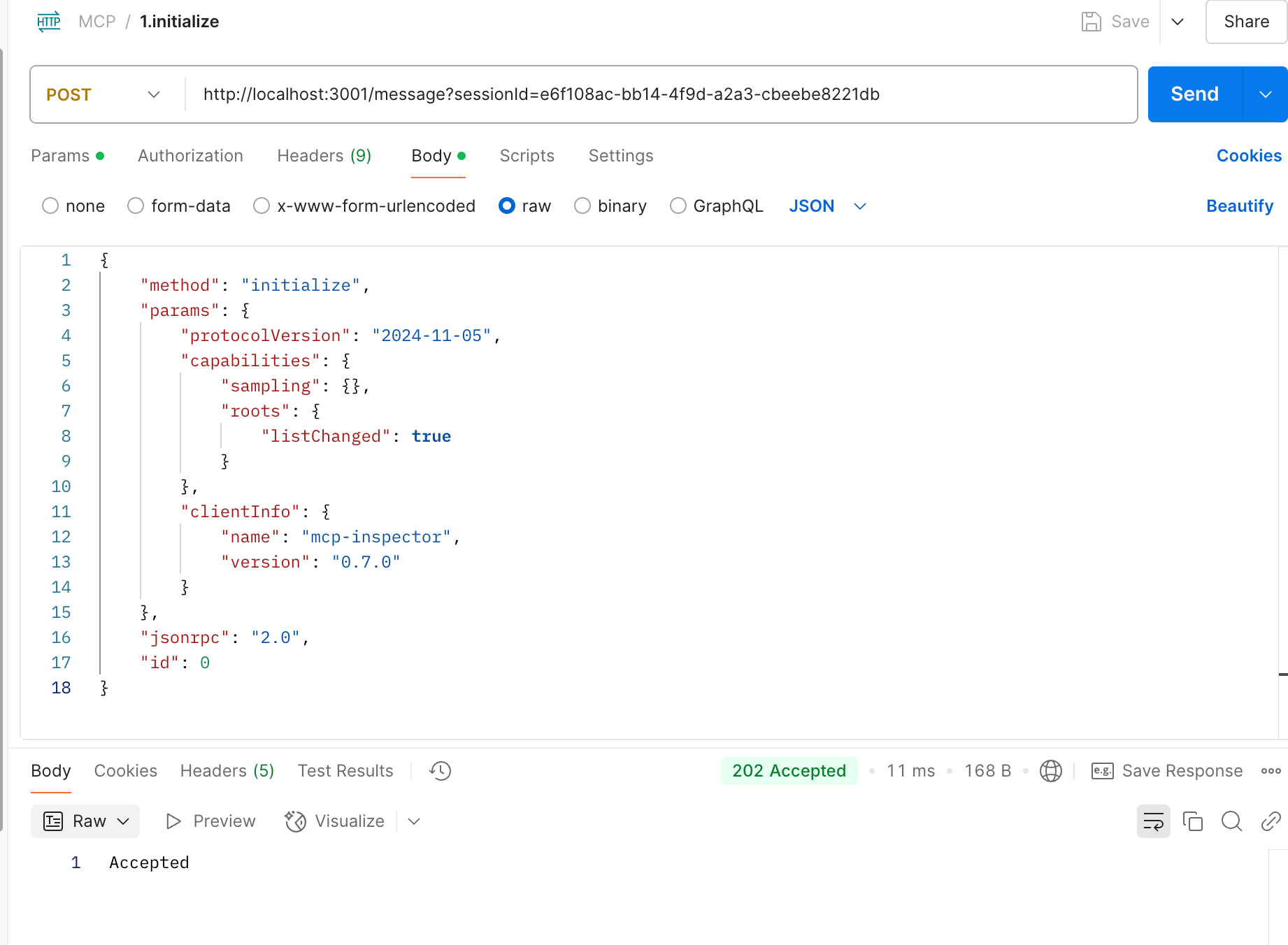Search the response with magnifier icon
The image size is (1288, 945).
click(1232, 821)
